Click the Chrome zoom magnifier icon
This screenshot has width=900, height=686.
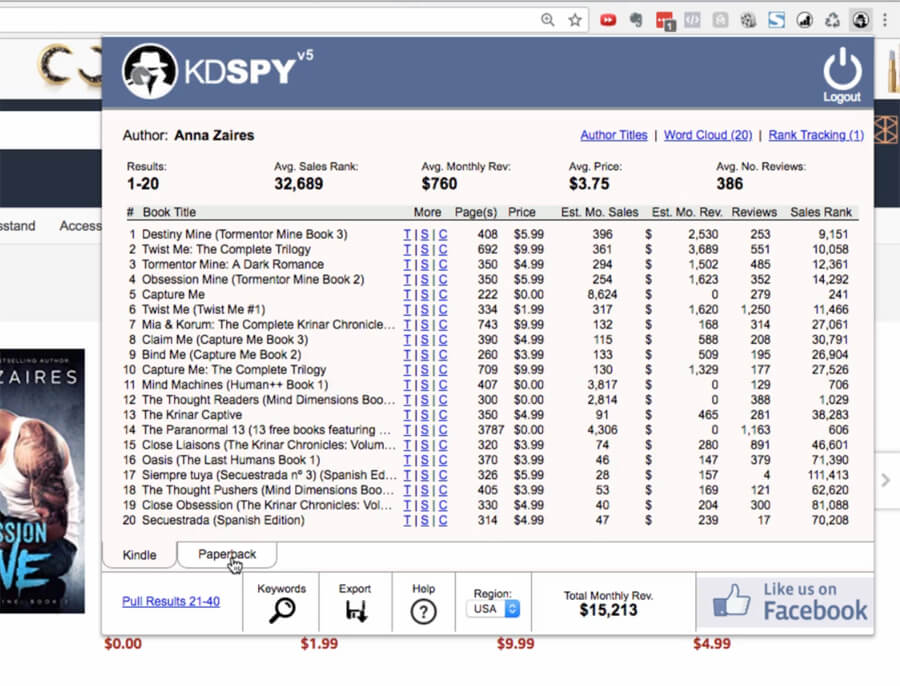tap(548, 20)
